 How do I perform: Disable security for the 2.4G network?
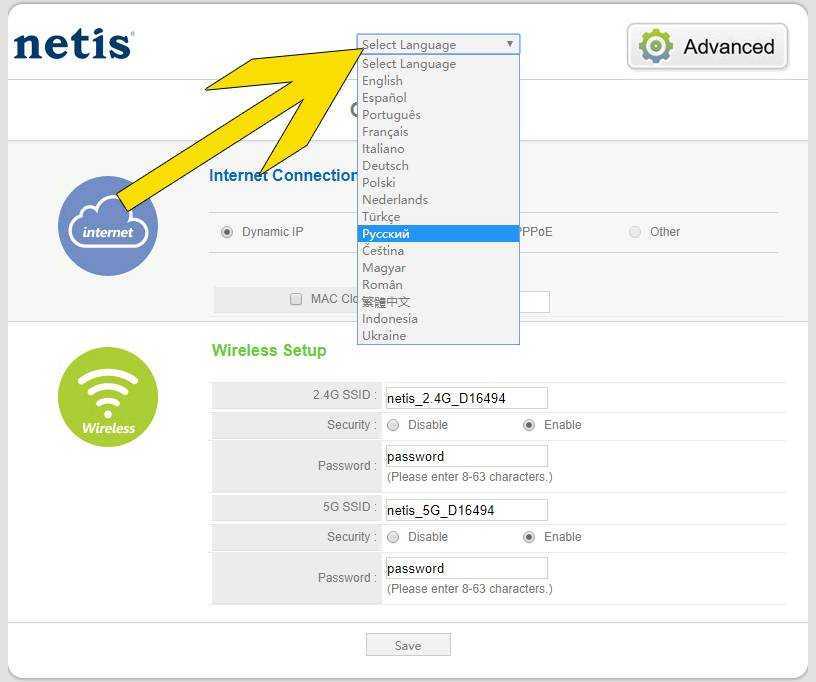(x=393, y=425)
